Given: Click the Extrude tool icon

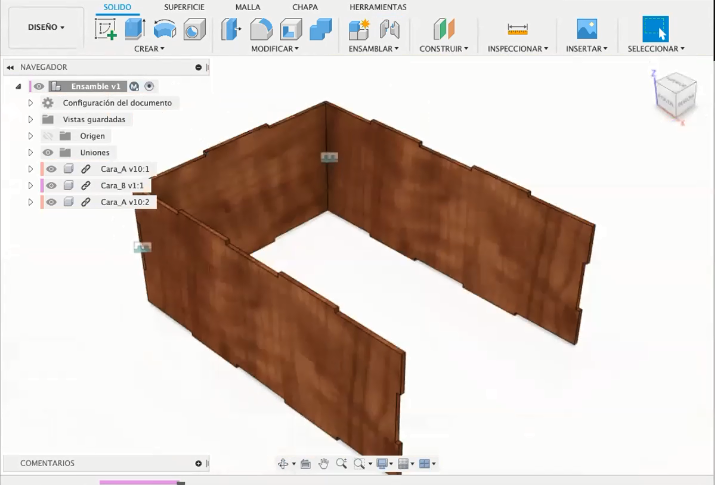Looking at the screenshot, I should tap(135, 29).
